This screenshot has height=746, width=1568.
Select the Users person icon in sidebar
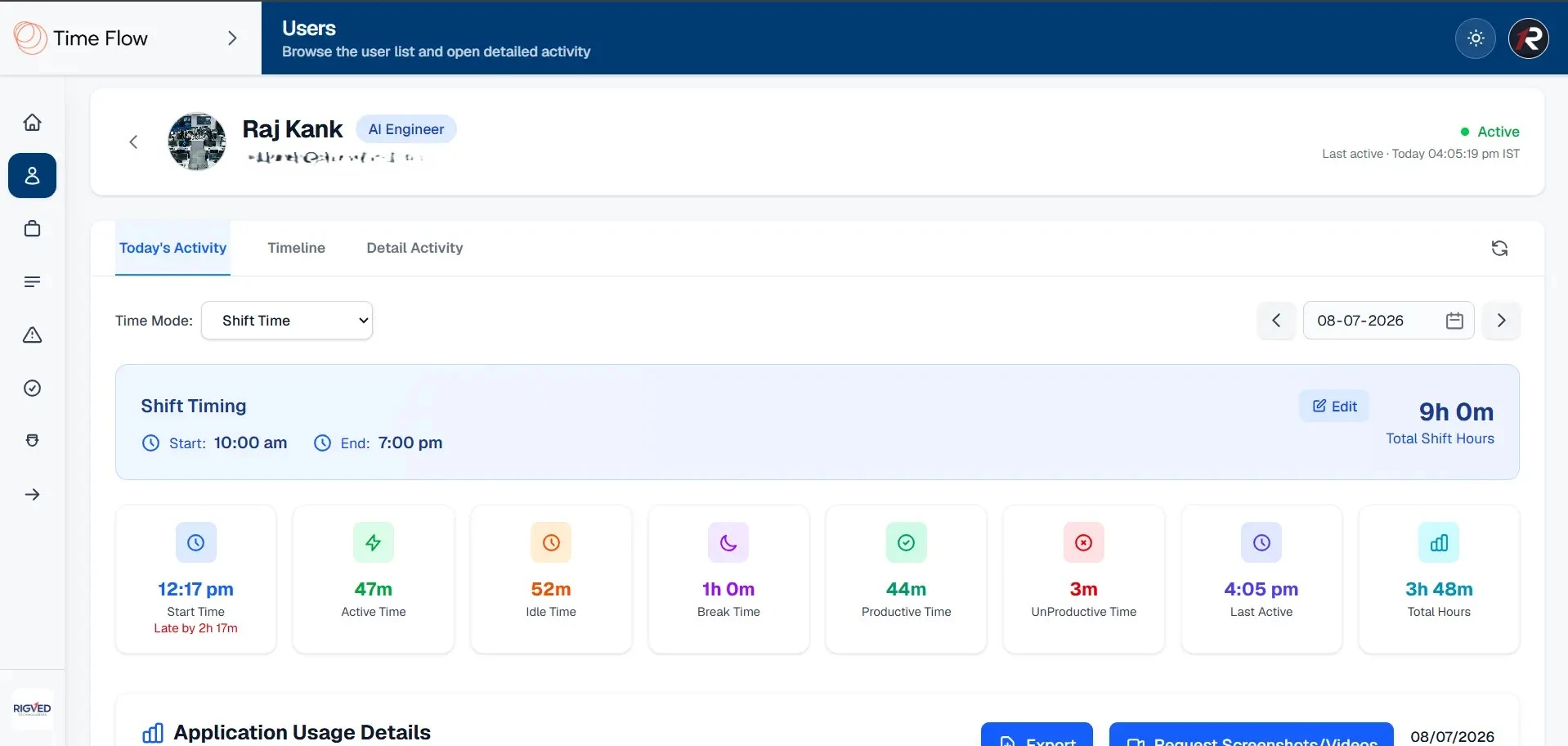pos(32,176)
